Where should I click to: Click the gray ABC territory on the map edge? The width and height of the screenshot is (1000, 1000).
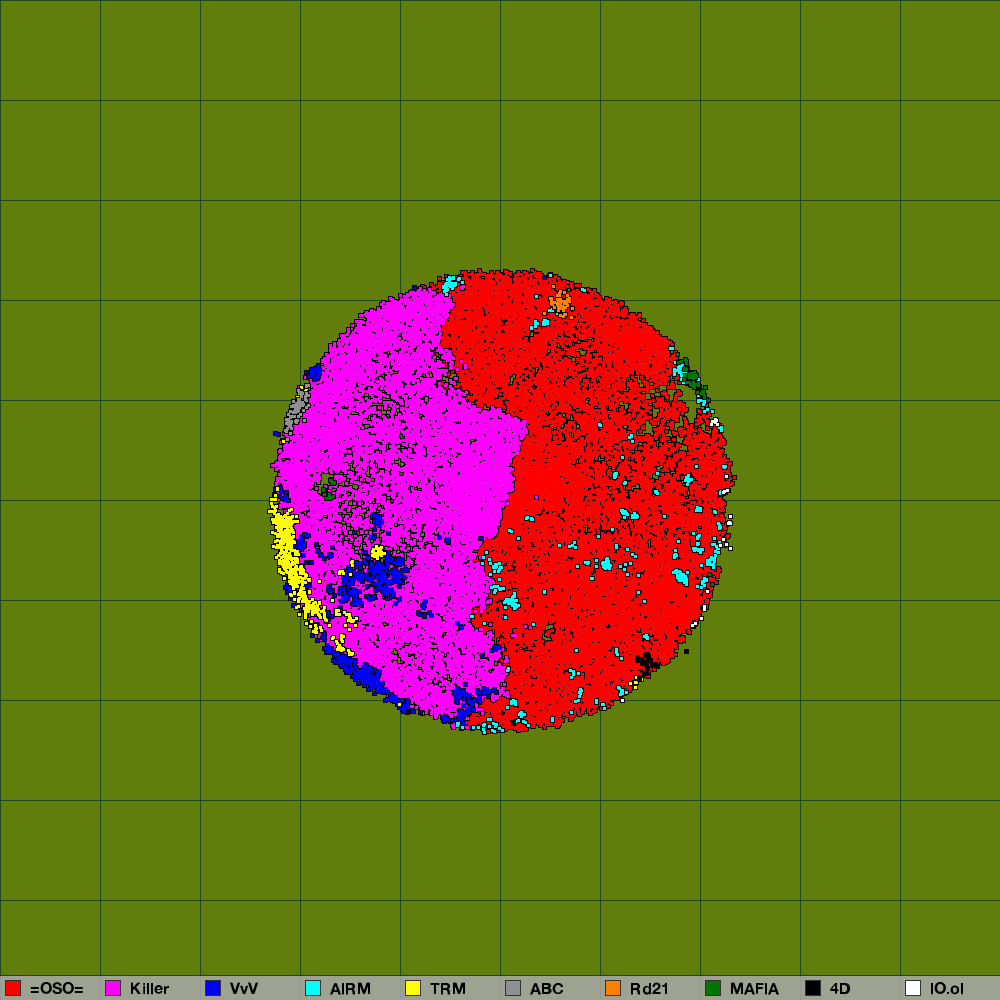(297, 408)
